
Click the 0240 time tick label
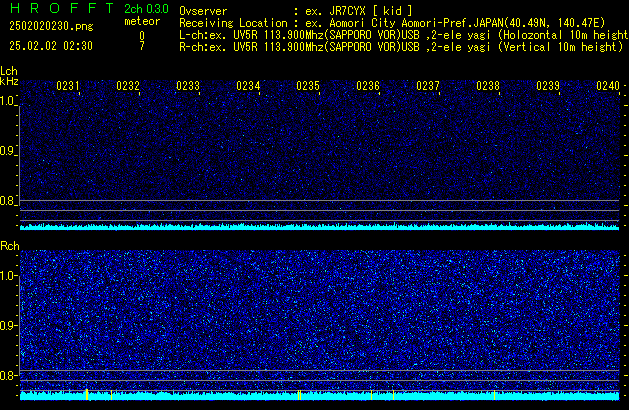(x=608, y=86)
